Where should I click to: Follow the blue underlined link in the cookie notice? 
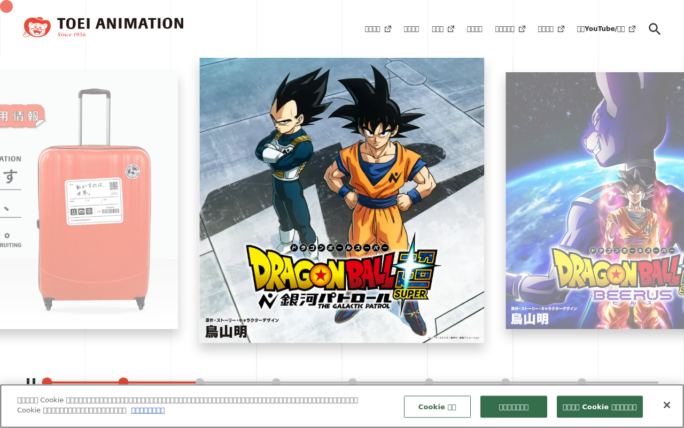click(148, 411)
